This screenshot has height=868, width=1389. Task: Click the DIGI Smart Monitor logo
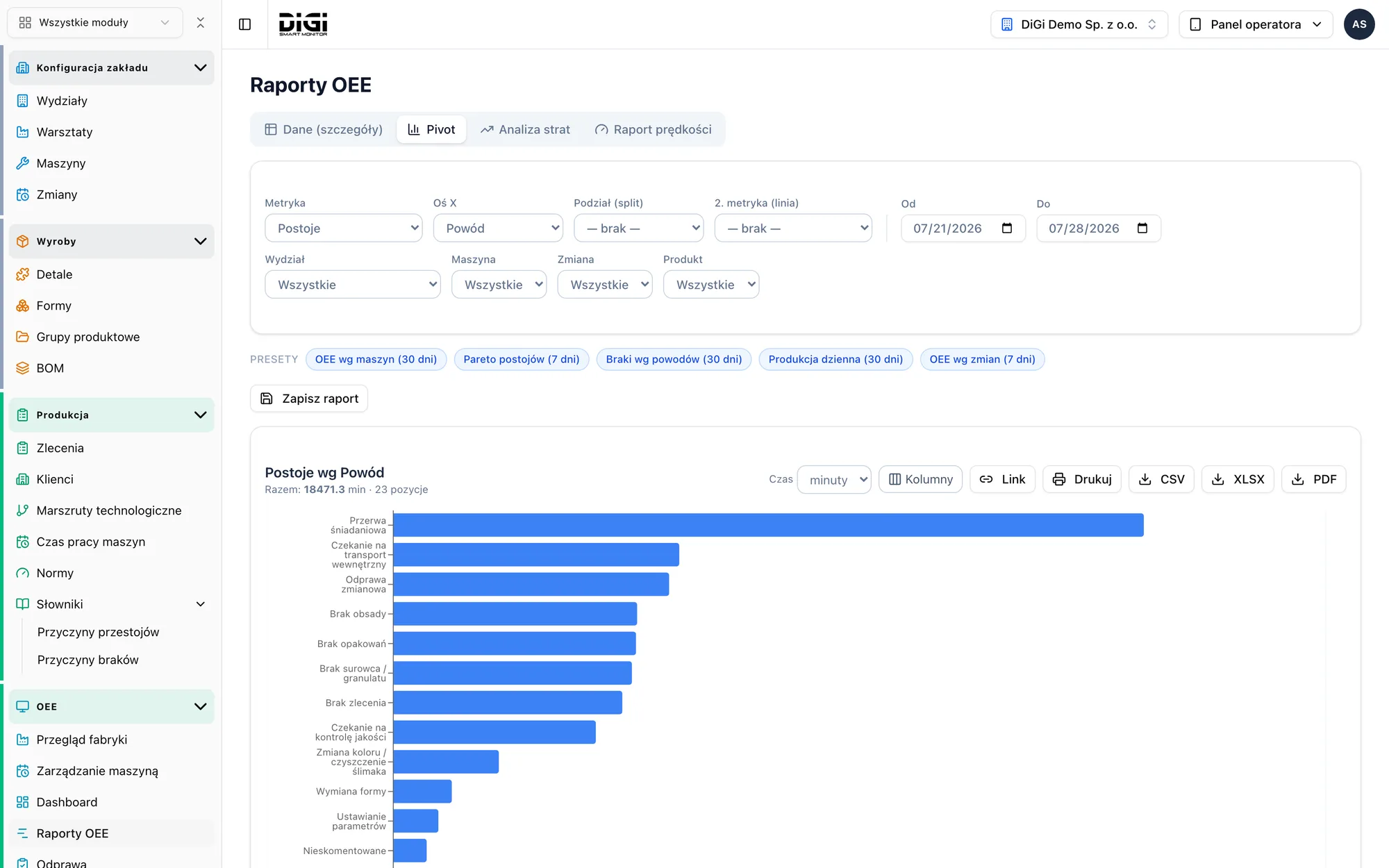pyautogui.click(x=303, y=24)
